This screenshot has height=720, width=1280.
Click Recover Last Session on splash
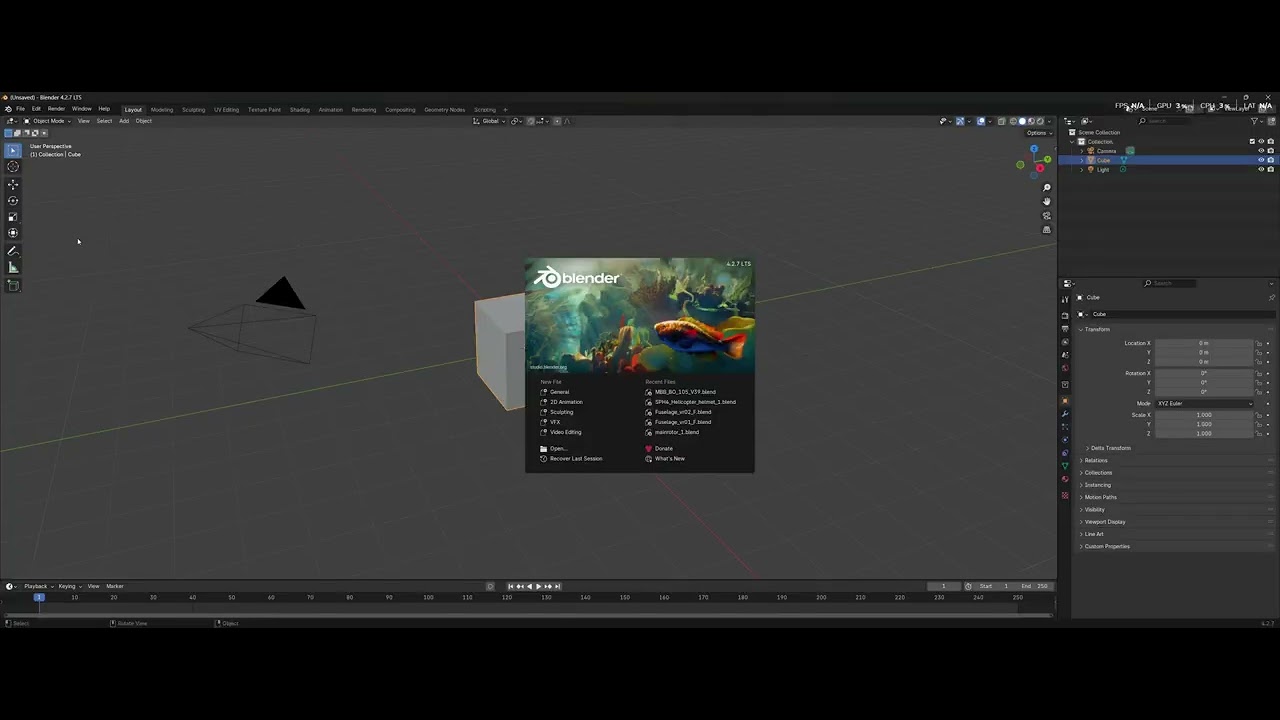point(576,459)
